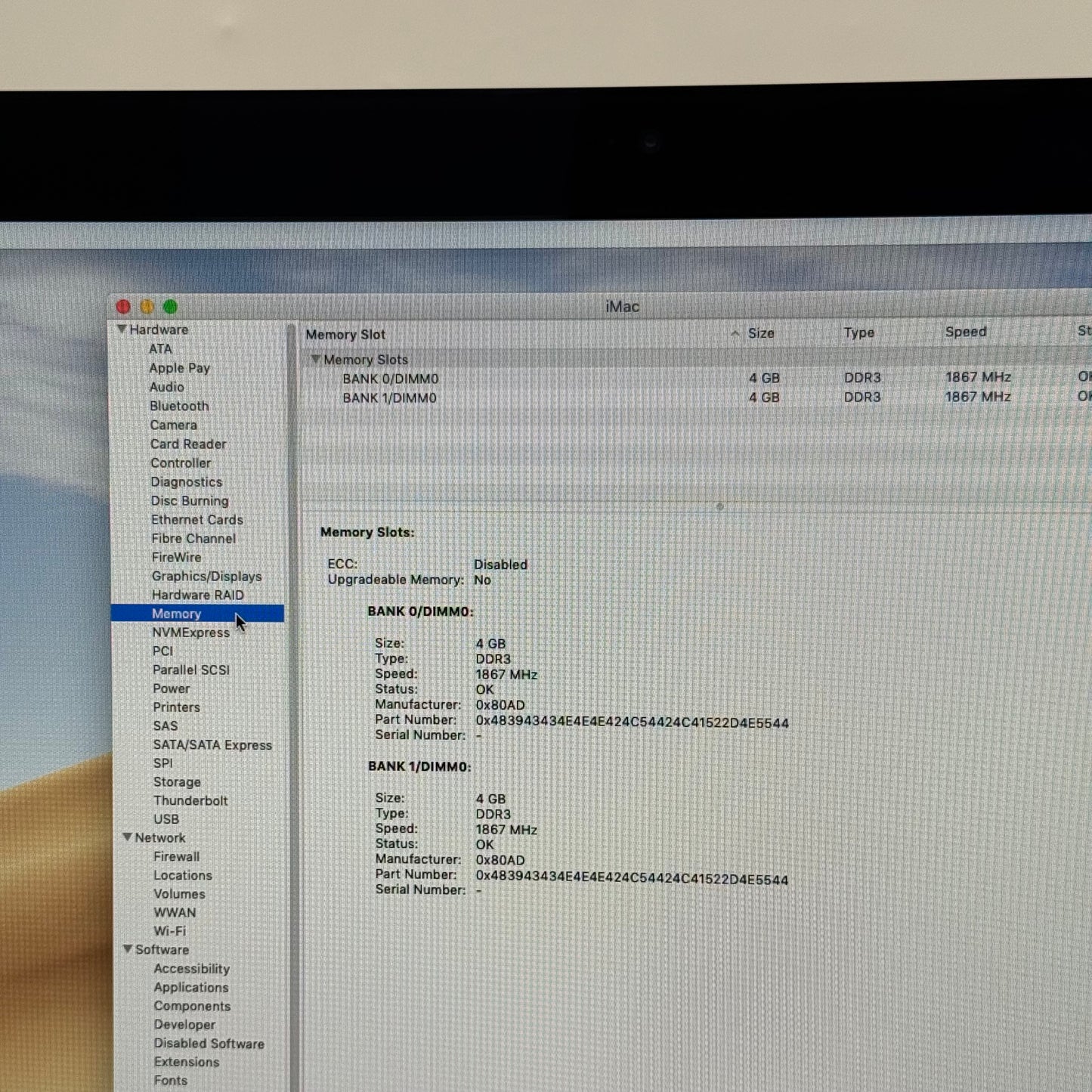This screenshot has width=1092, height=1092.
Task: Open Storage in the sidebar
Action: tap(177, 782)
